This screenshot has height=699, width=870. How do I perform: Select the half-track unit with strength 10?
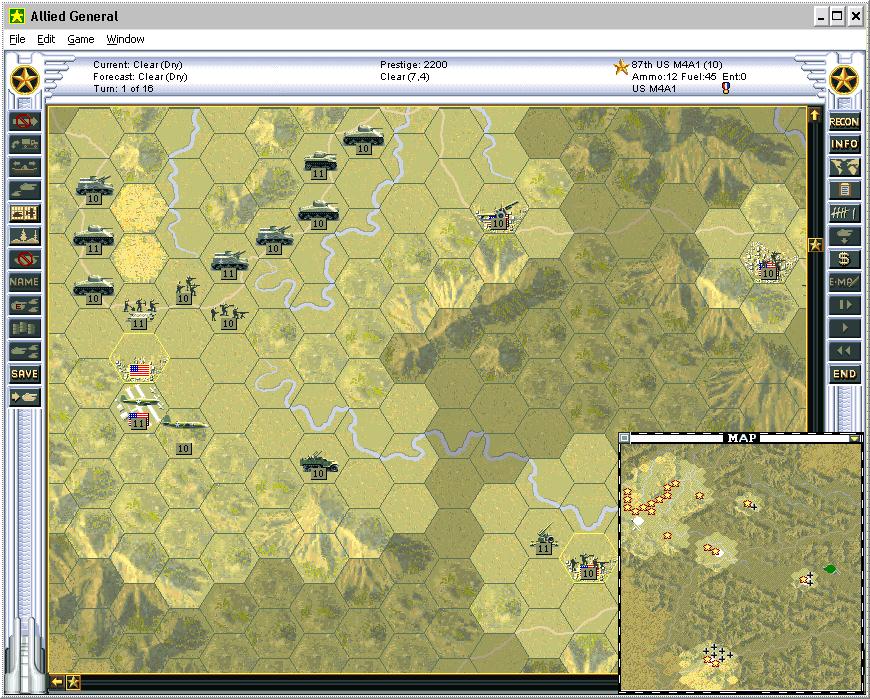(318, 465)
